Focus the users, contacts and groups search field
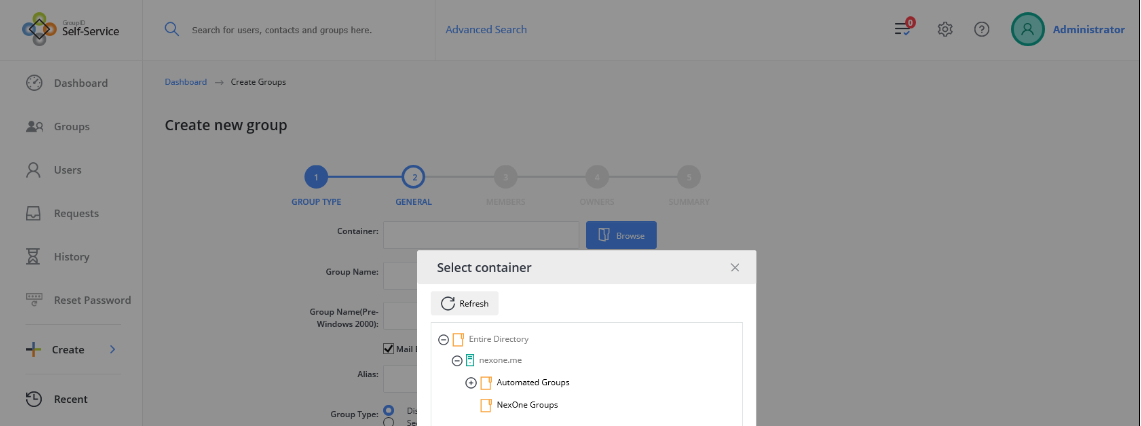This screenshot has height=426, width=1141. point(282,31)
